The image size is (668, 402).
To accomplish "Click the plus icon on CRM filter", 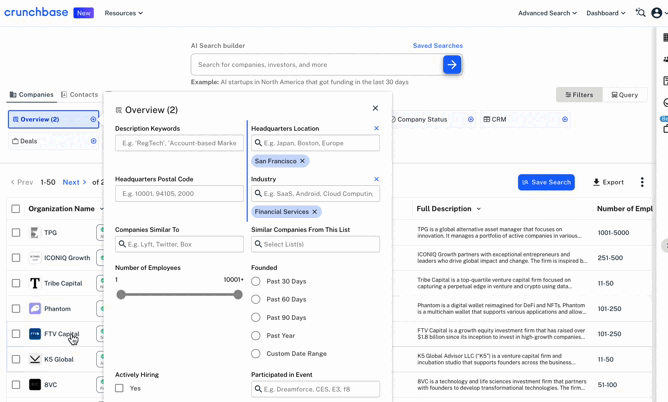I will (565, 119).
